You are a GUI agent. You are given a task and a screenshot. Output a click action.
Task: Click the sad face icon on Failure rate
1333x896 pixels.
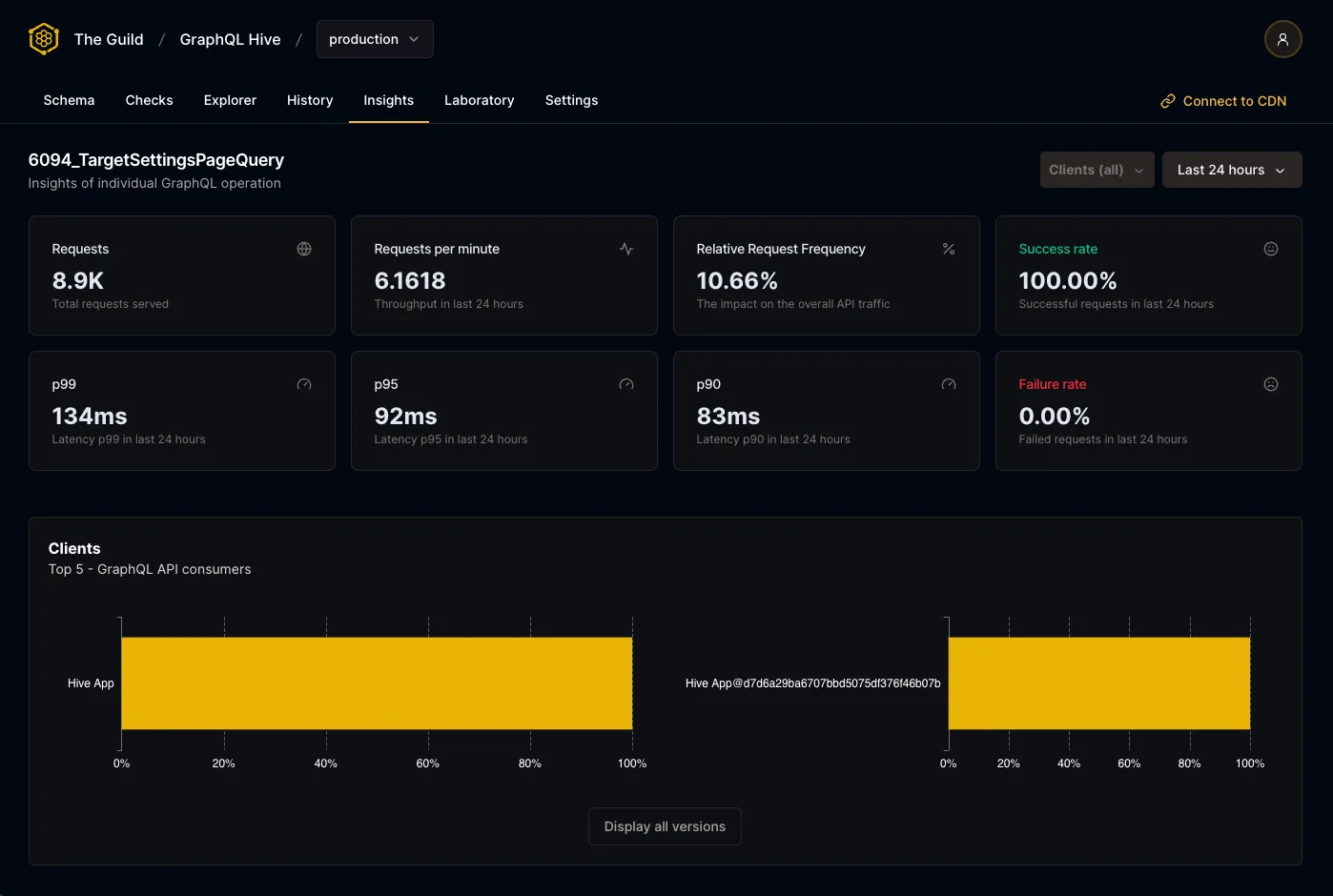1271,384
